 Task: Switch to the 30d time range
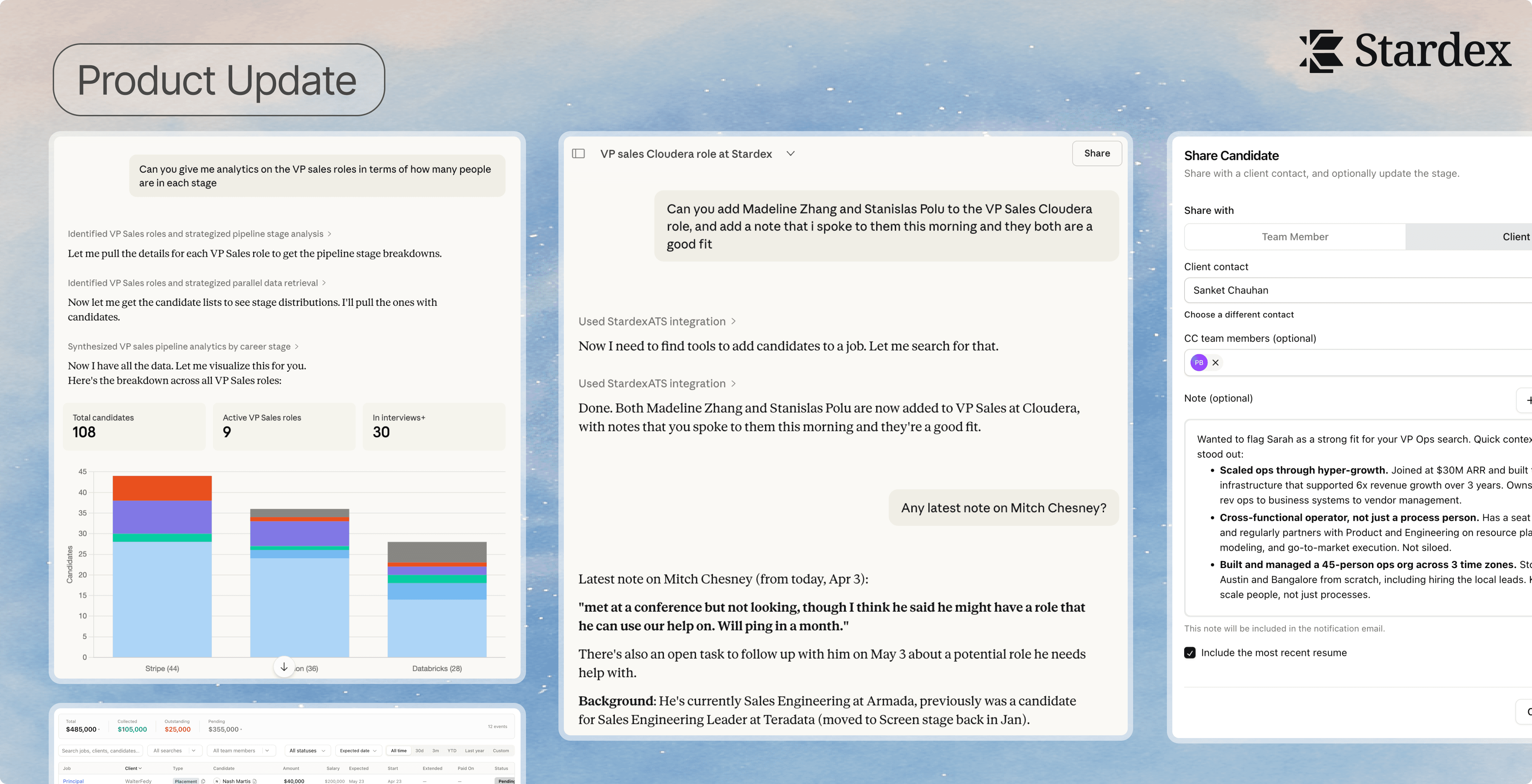click(x=419, y=751)
